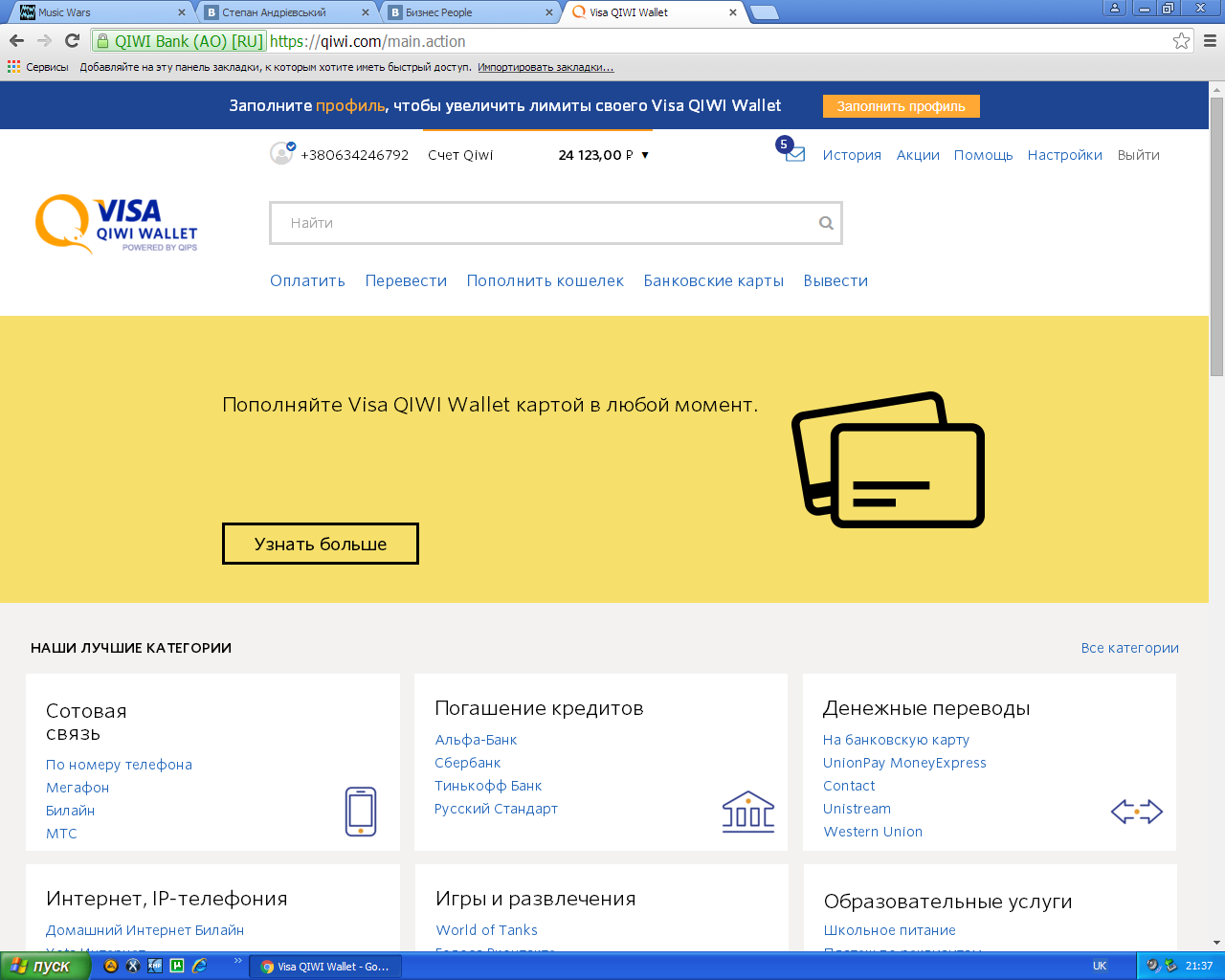Click the arrows icon in Денежные переводы card

[x=1137, y=812]
